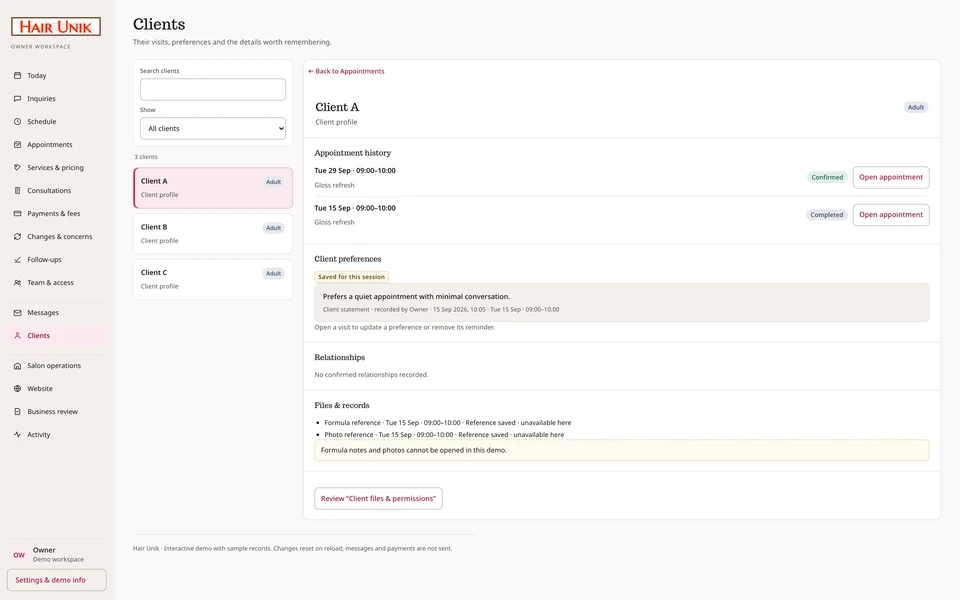Viewport: 960px width, 600px height.
Task: Open Messages in the sidebar
Action: pos(57,312)
